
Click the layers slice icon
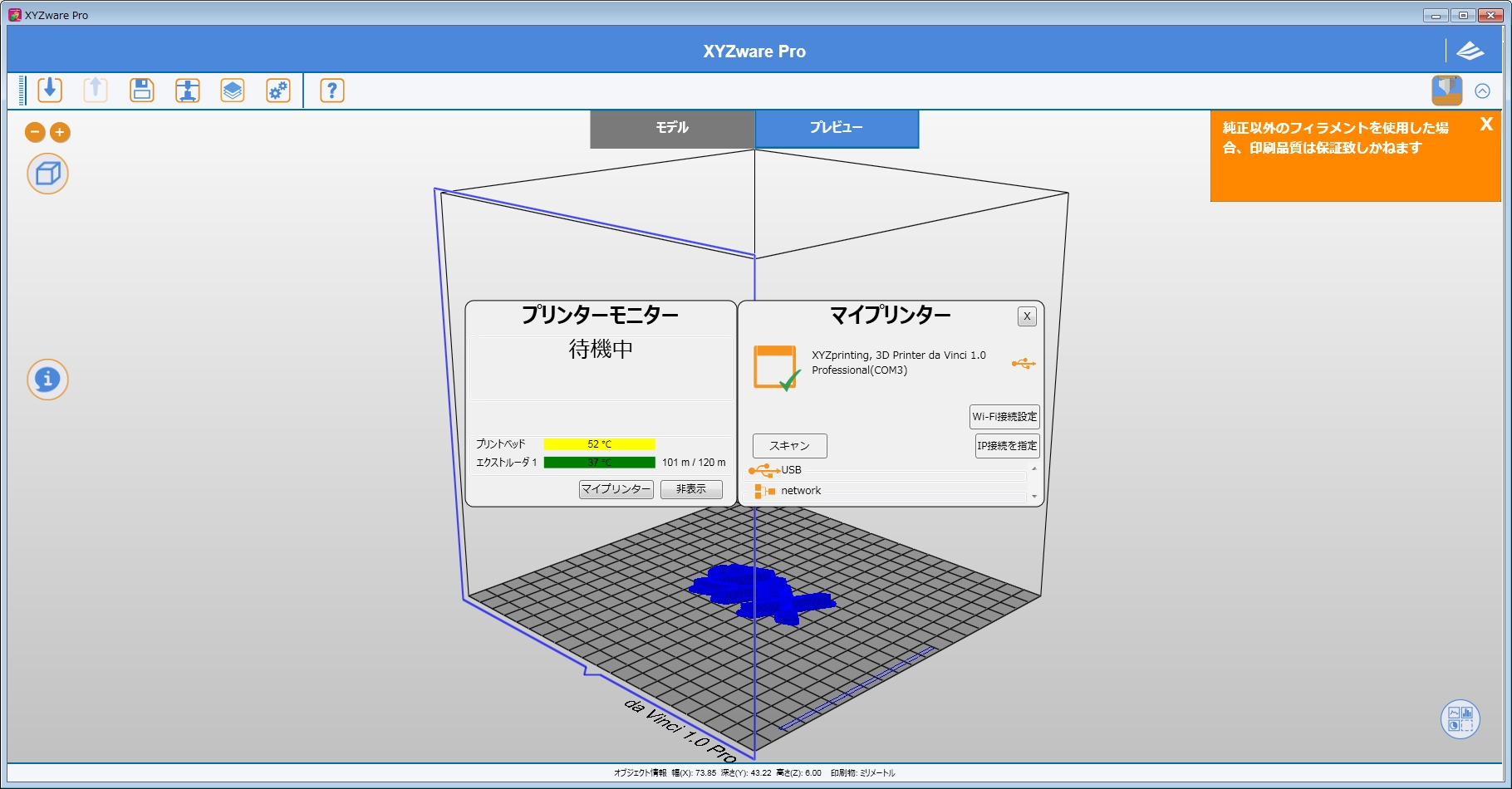click(x=233, y=90)
